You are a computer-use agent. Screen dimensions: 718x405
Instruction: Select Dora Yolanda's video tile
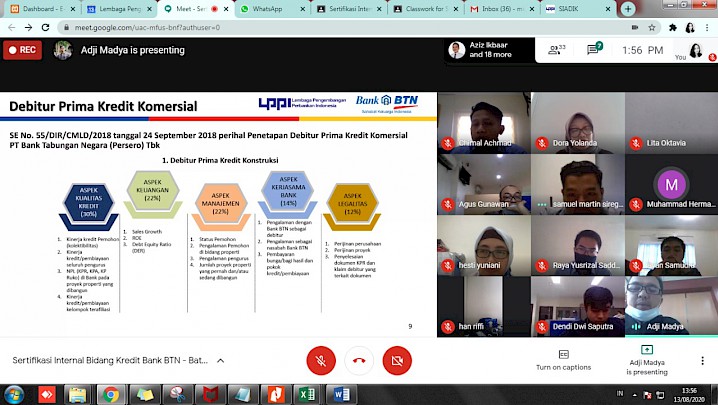click(x=578, y=123)
